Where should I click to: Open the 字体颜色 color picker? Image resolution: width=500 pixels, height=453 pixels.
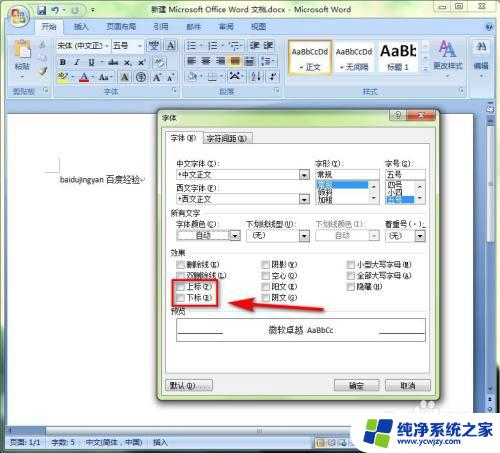click(x=235, y=236)
